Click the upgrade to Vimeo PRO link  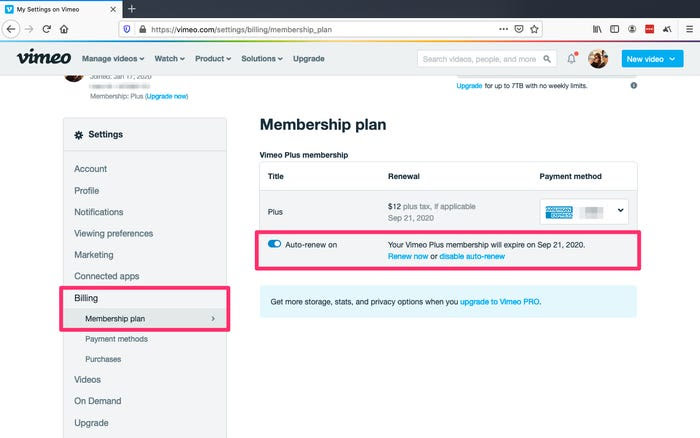(500, 302)
